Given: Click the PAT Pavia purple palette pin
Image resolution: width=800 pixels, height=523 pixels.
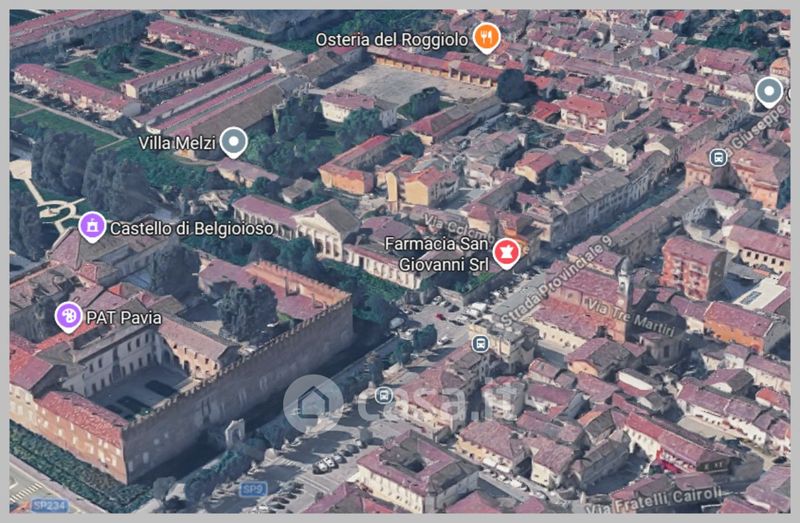Looking at the screenshot, I should pyautogui.click(x=69, y=317).
